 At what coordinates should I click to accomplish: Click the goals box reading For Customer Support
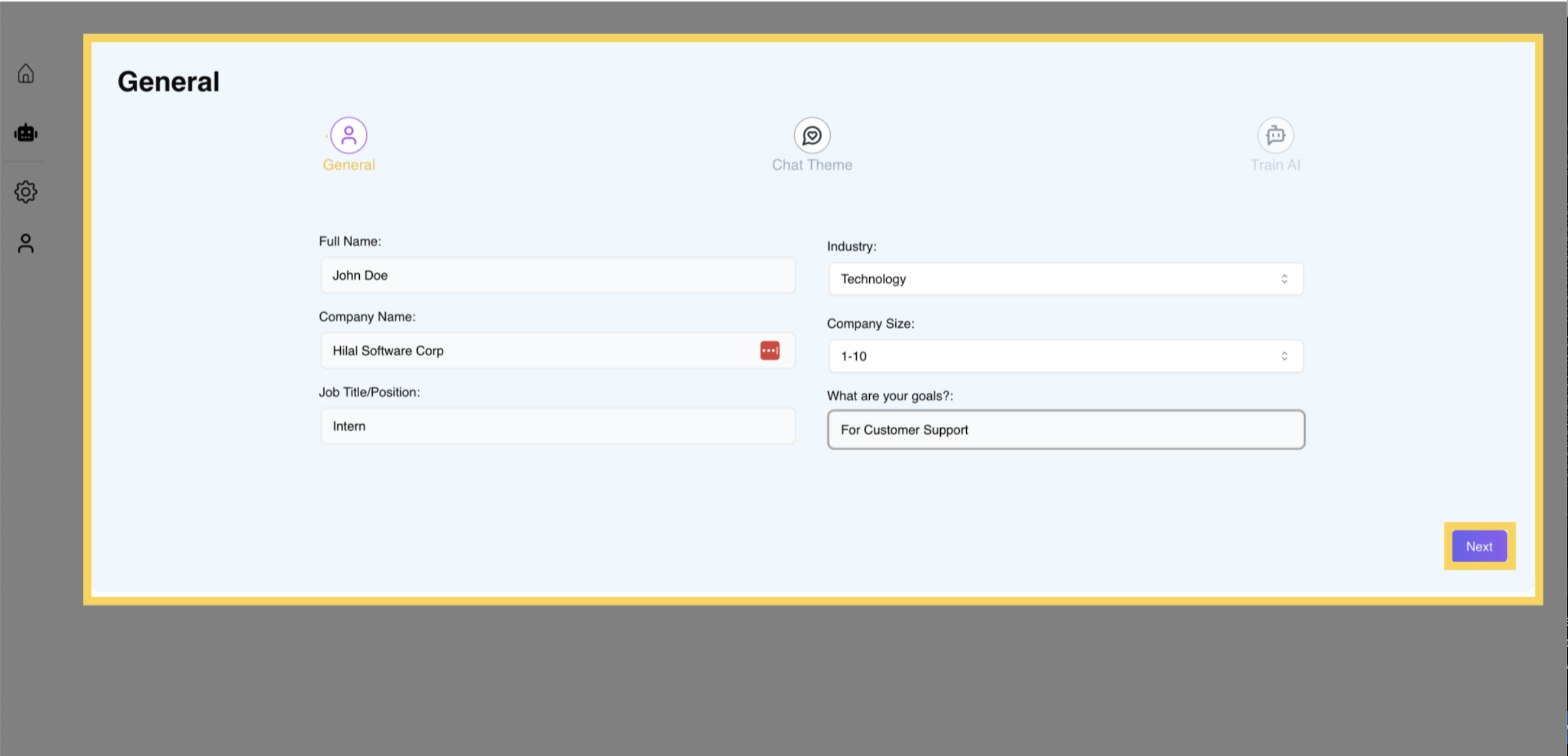click(1064, 429)
